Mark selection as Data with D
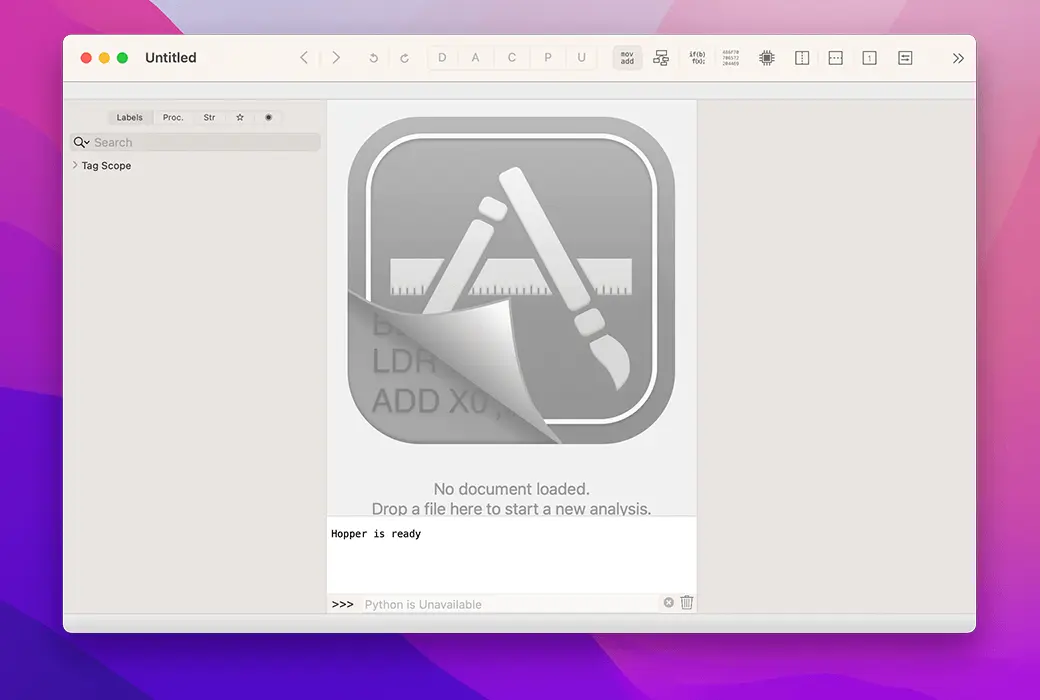Image resolution: width=1040 pixels, height=700 pixels. [442, 58]
